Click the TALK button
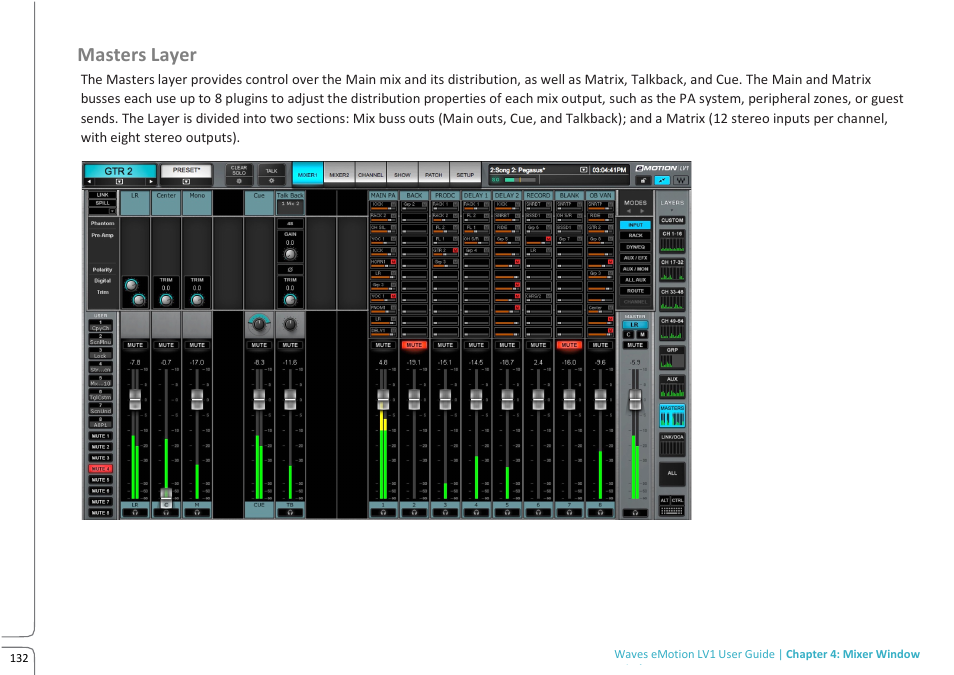Screen dimensions: 954x675 pyautogui.click(x=271, y=170)
